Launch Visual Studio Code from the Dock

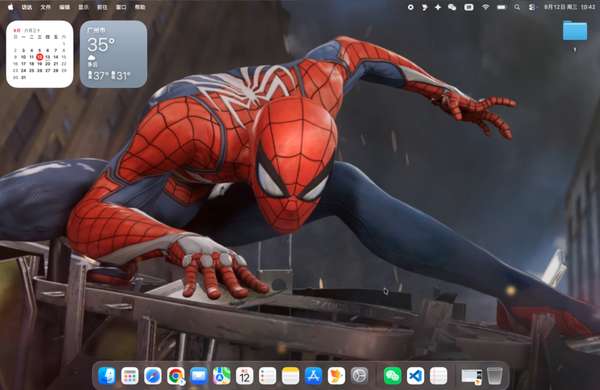tap(416, 375)
